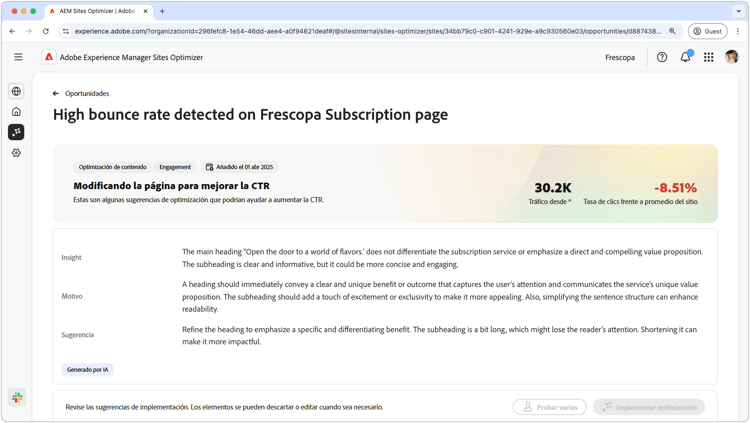
Task: Open the home icon in sidebar
Action: click(16, 112)
